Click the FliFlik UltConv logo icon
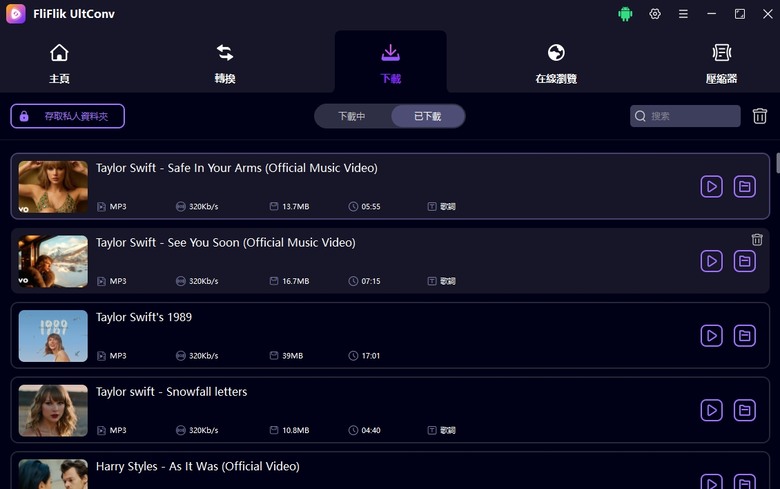This screenshot has width=780, height=489. (x=16, y=14)
